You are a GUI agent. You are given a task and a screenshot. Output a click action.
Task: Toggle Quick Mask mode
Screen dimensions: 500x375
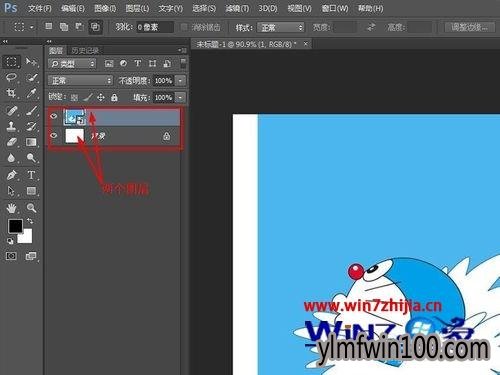tap(11, 256)
